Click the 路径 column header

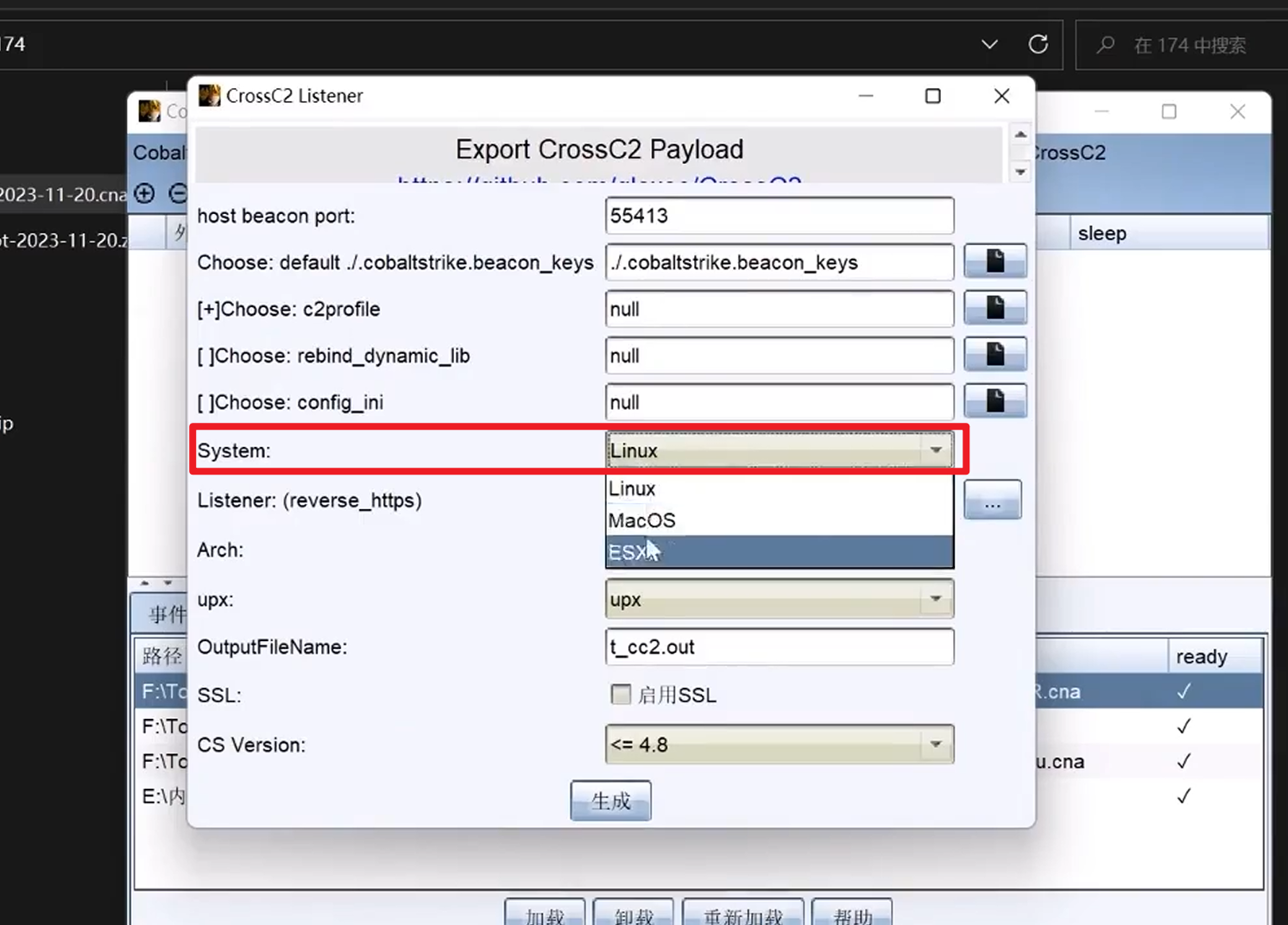coord(161,657)
